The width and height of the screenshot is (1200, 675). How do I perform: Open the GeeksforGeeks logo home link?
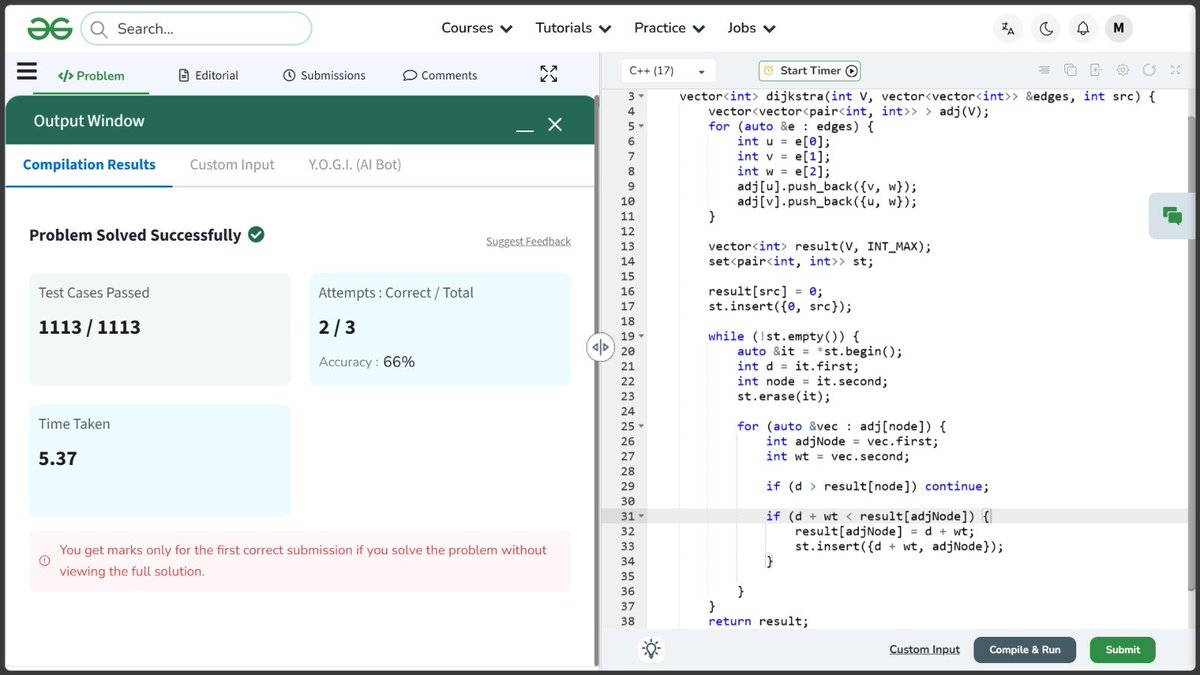[x=49, y=29]
